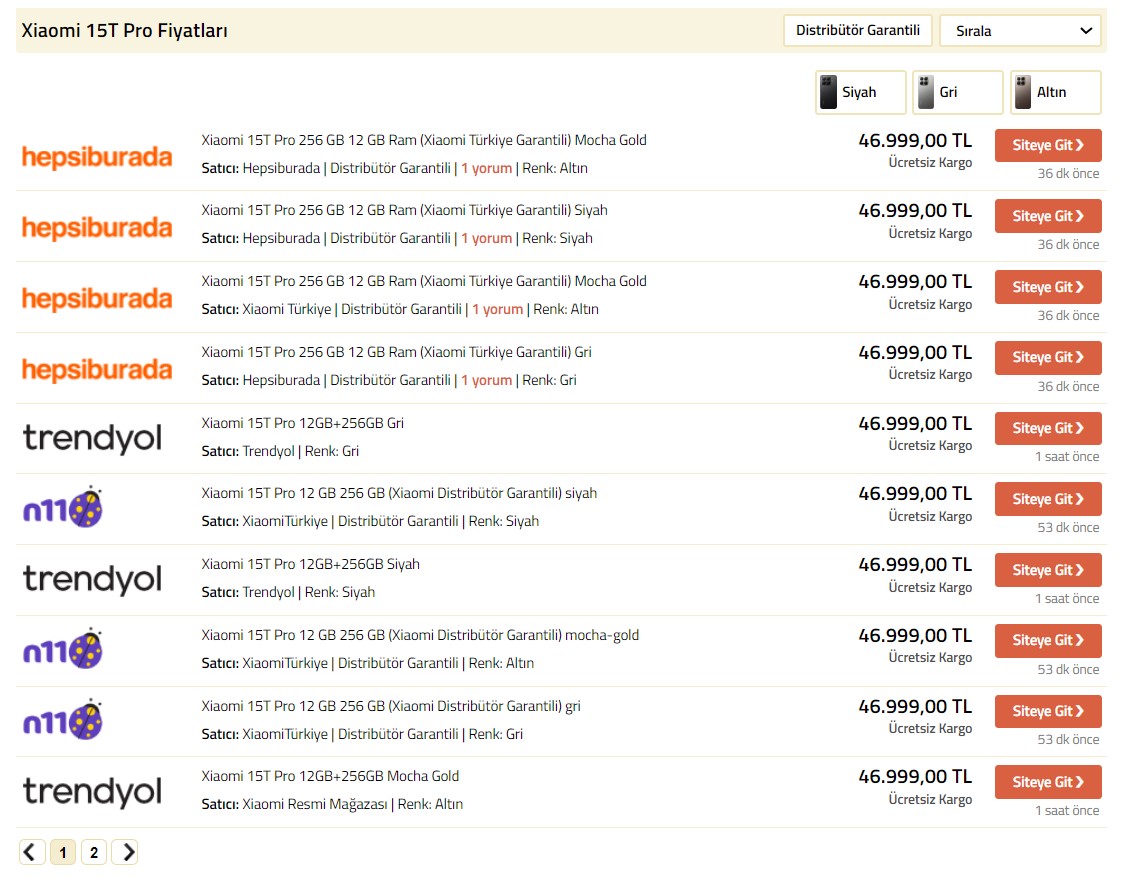The image size is (1126, 877).
Task: Toggle the Distribütör Garantili filter
Action: (x=857, y=31)
